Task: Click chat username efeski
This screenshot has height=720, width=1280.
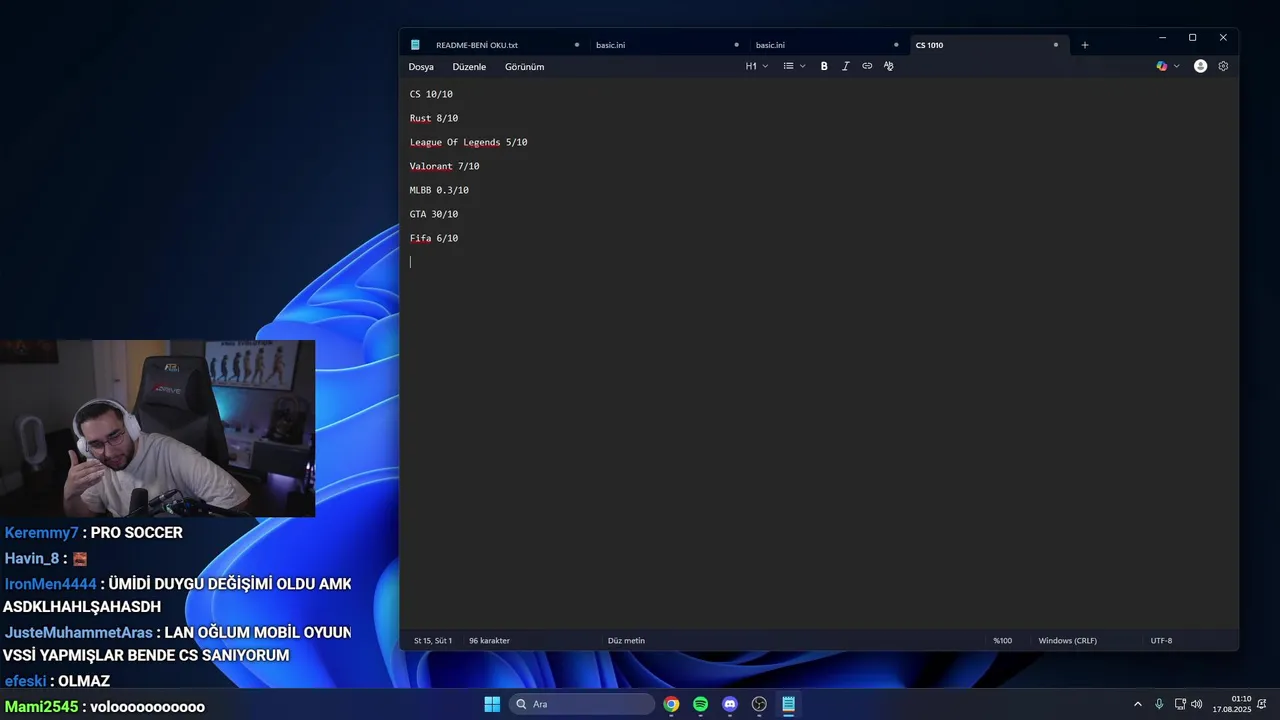Action: pyautogui.click(x=25, y=681)
